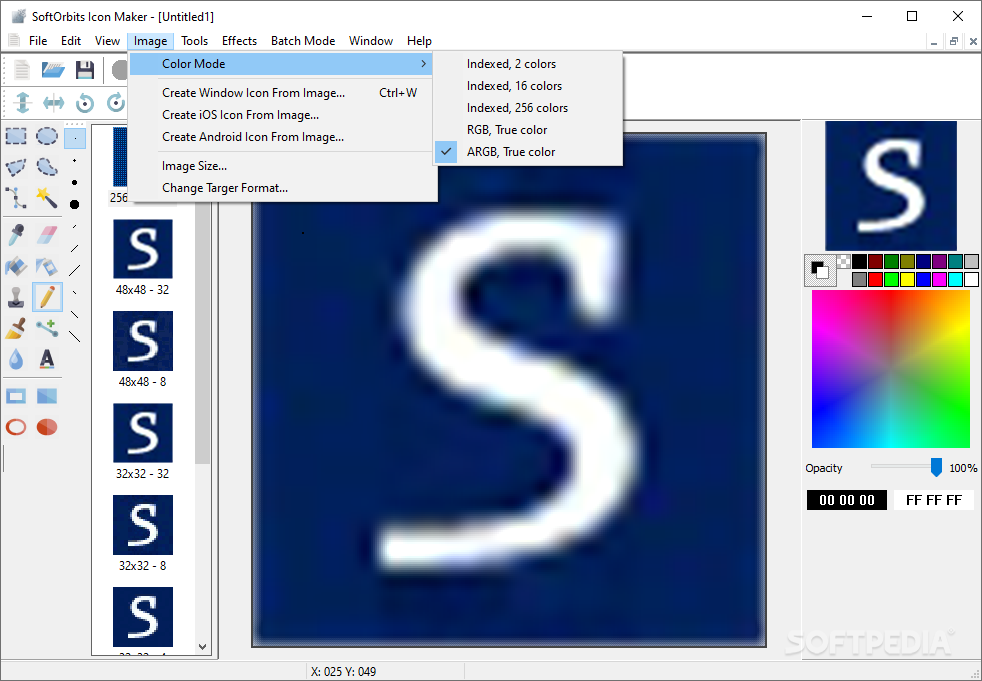Open the View menu
The image size is (982, 681).
pos(107,41)
